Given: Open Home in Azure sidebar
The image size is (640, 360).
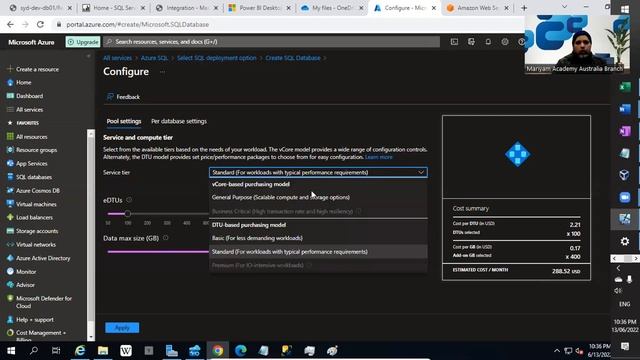Looking at the screenshot, I should (23, 82).
